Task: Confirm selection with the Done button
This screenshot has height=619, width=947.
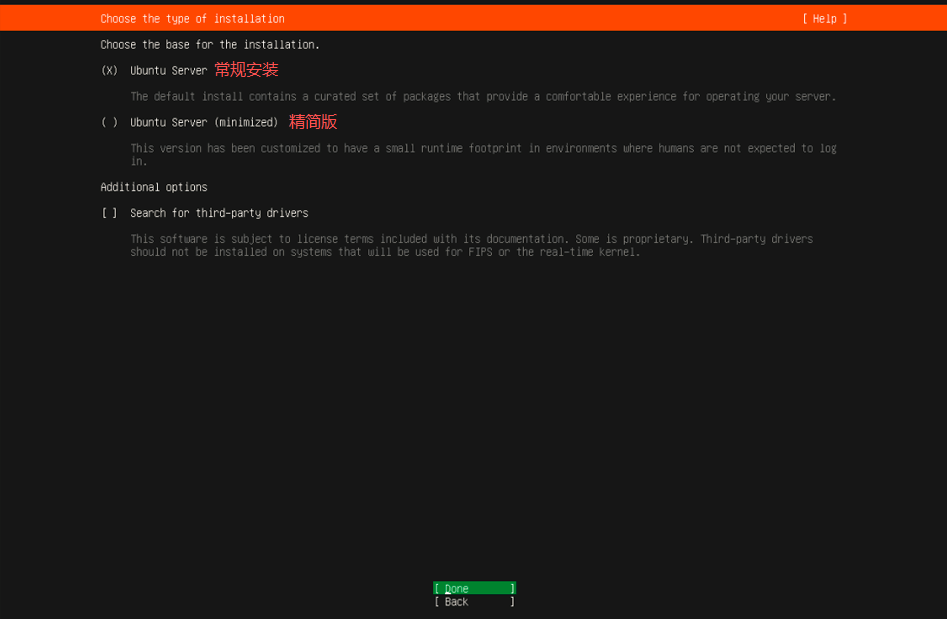Action: tap(474, 588)
